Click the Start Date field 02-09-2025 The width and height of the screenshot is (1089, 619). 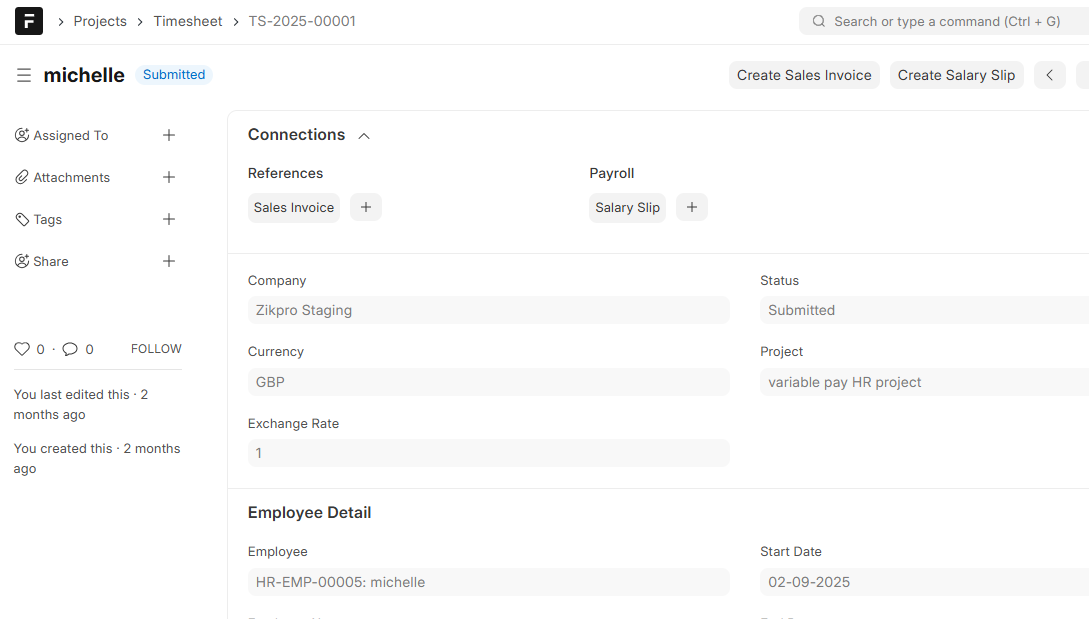(x=924, y=582)
